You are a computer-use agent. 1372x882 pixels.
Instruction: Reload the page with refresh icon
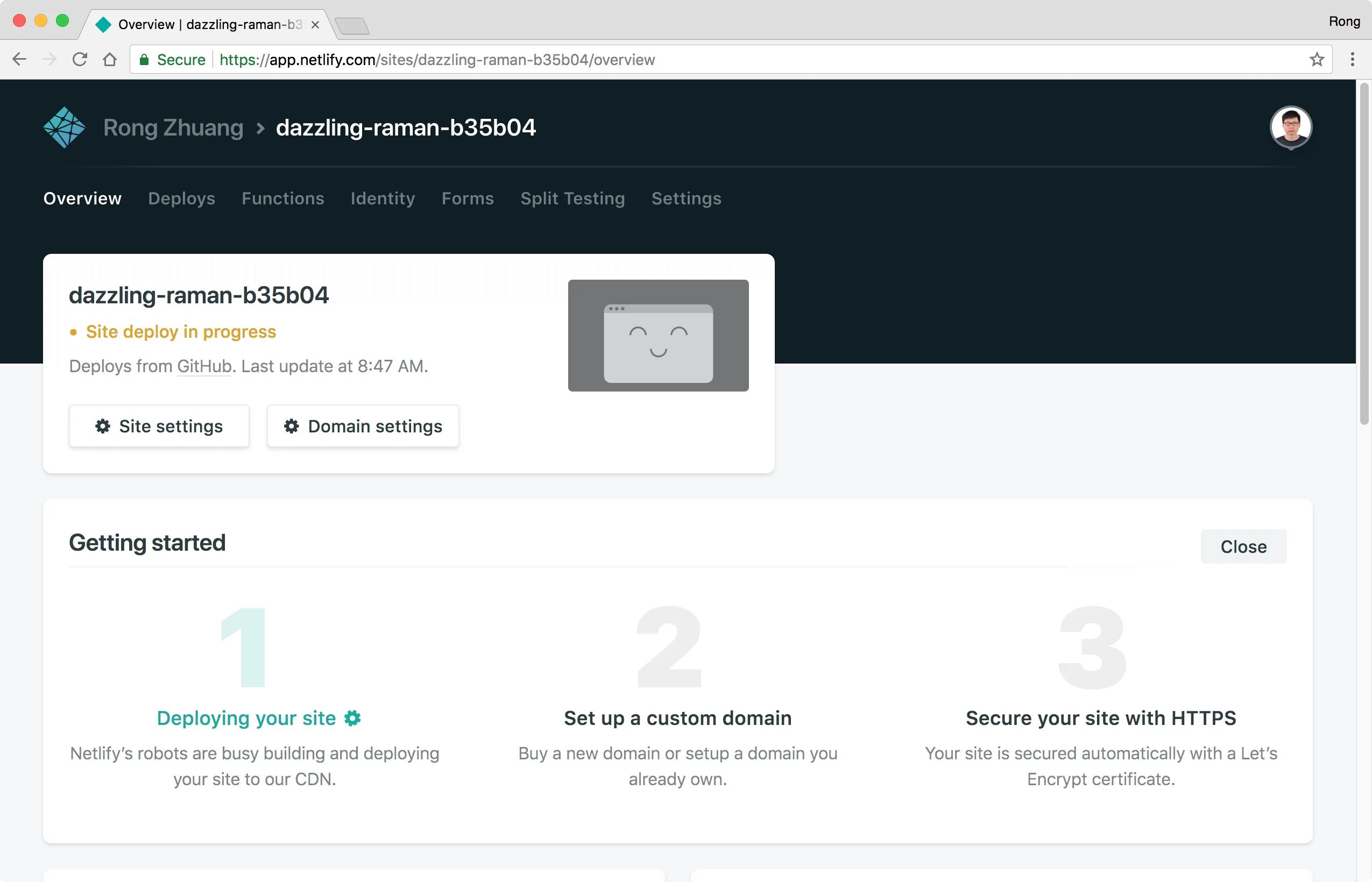pyautogui.click(x=80, y=60)
